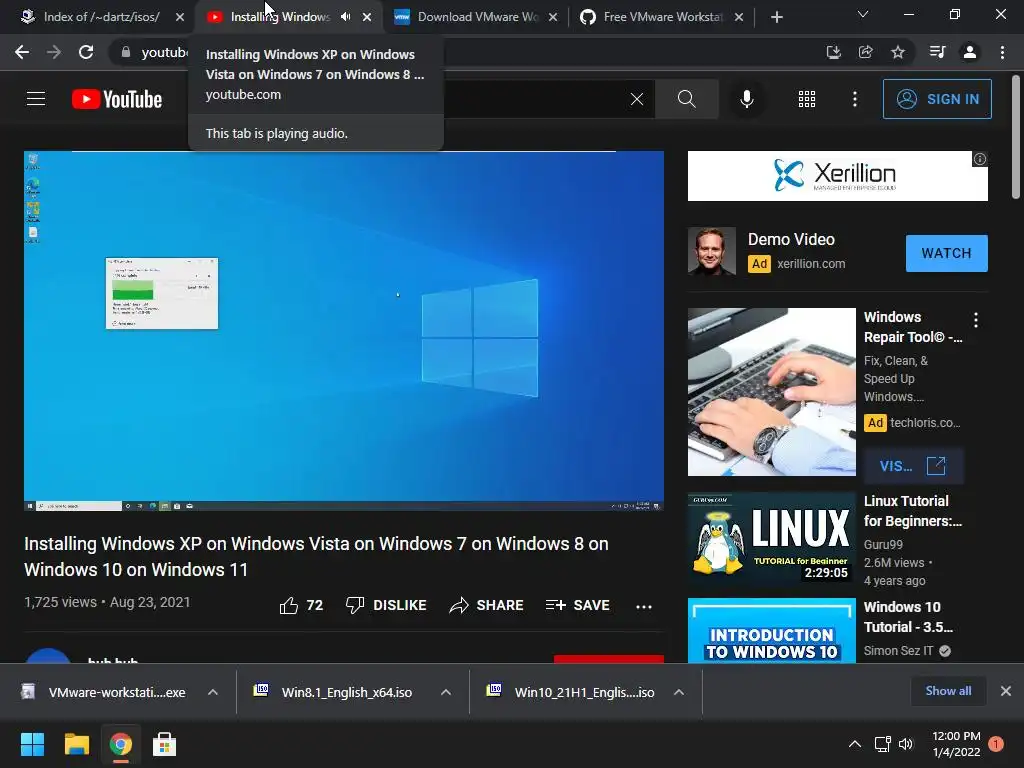
Task: Open File Explorer from taskbar
Action: 76,744
